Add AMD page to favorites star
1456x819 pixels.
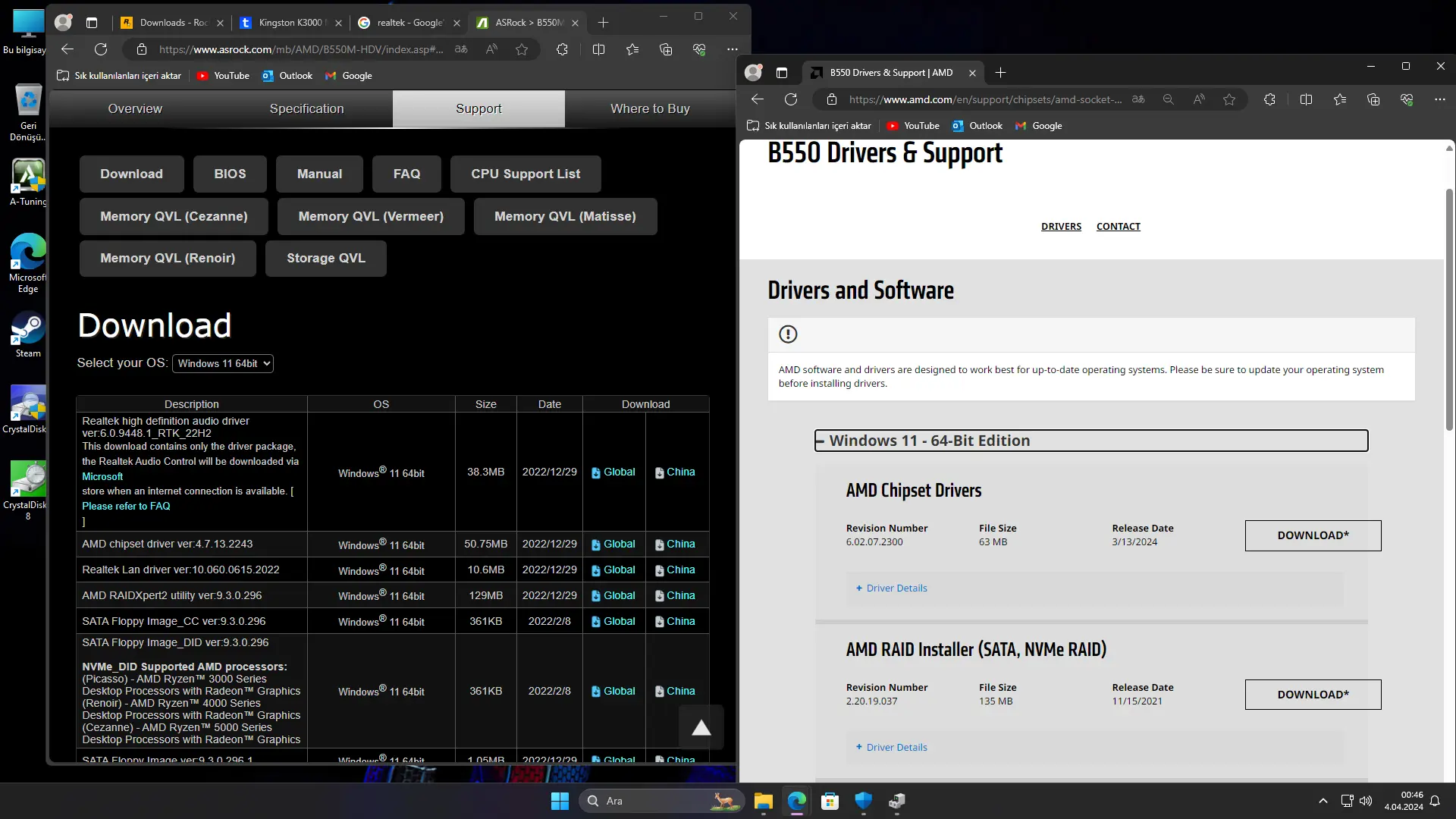point(1229,99)
